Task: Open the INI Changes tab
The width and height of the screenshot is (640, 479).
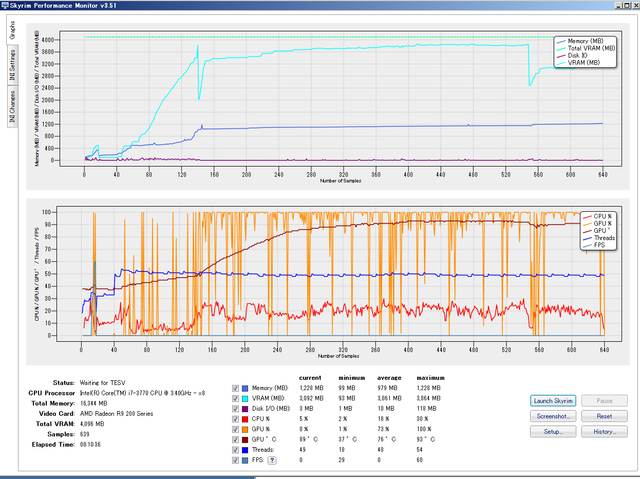Action: tap(12, 107)
